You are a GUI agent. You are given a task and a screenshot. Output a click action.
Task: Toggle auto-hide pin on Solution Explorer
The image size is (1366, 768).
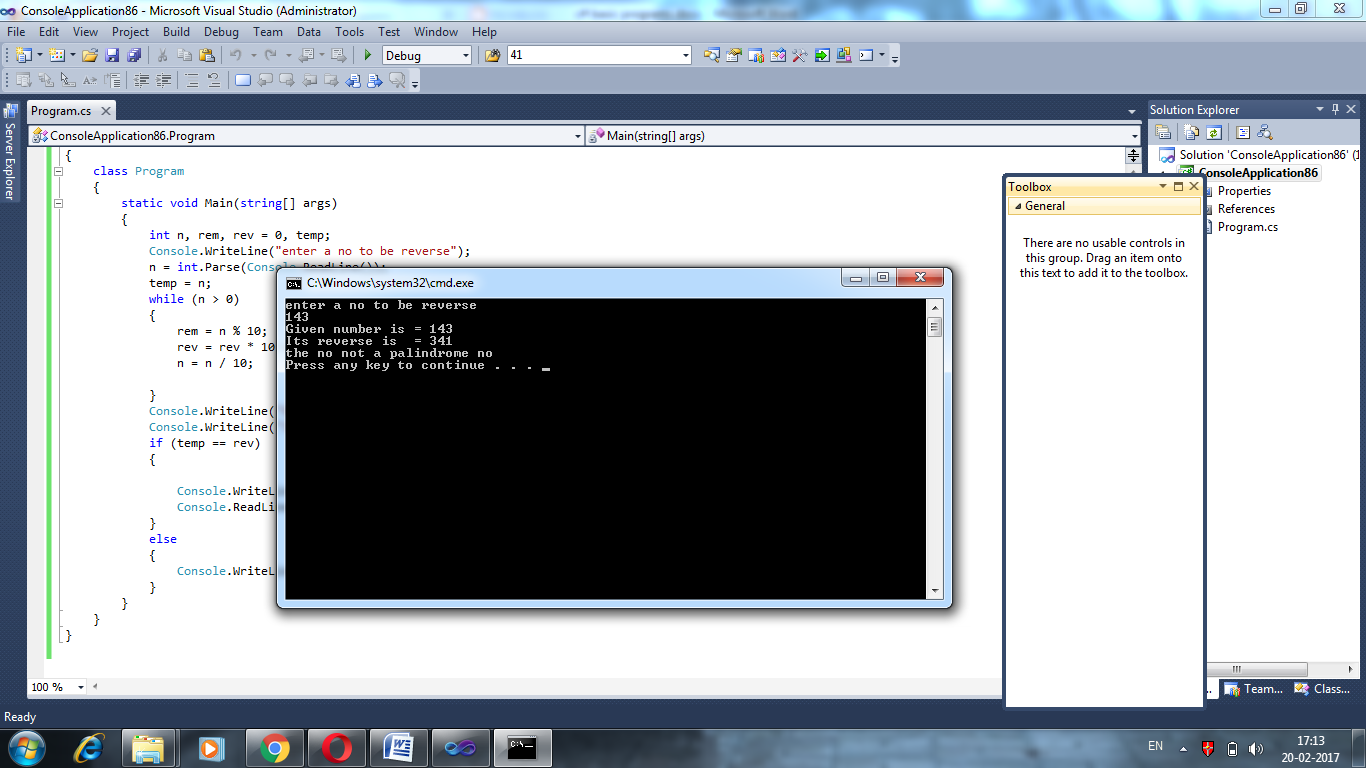pos(1336,109)
